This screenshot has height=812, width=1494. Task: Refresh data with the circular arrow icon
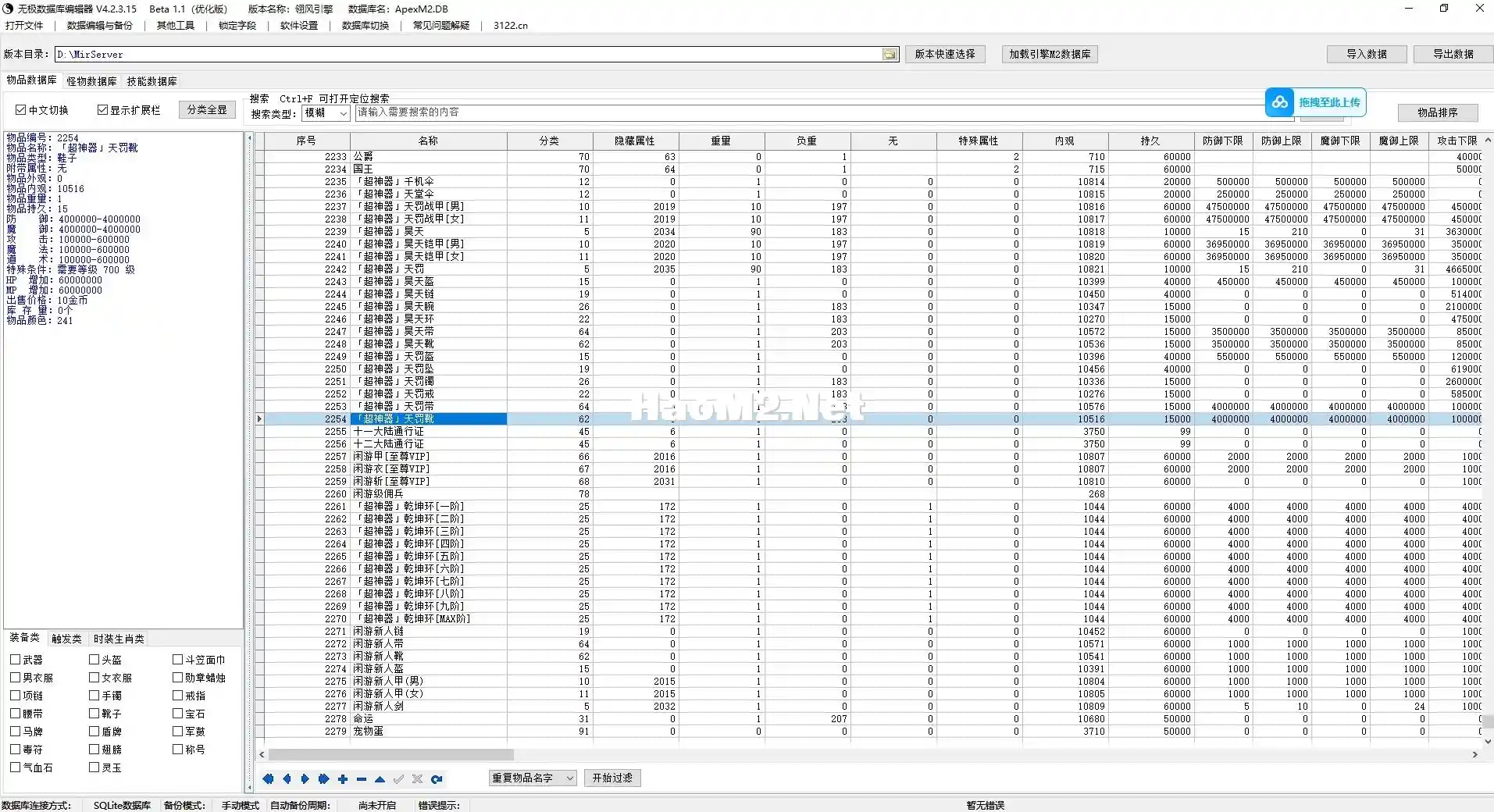[x=437, y=778]
